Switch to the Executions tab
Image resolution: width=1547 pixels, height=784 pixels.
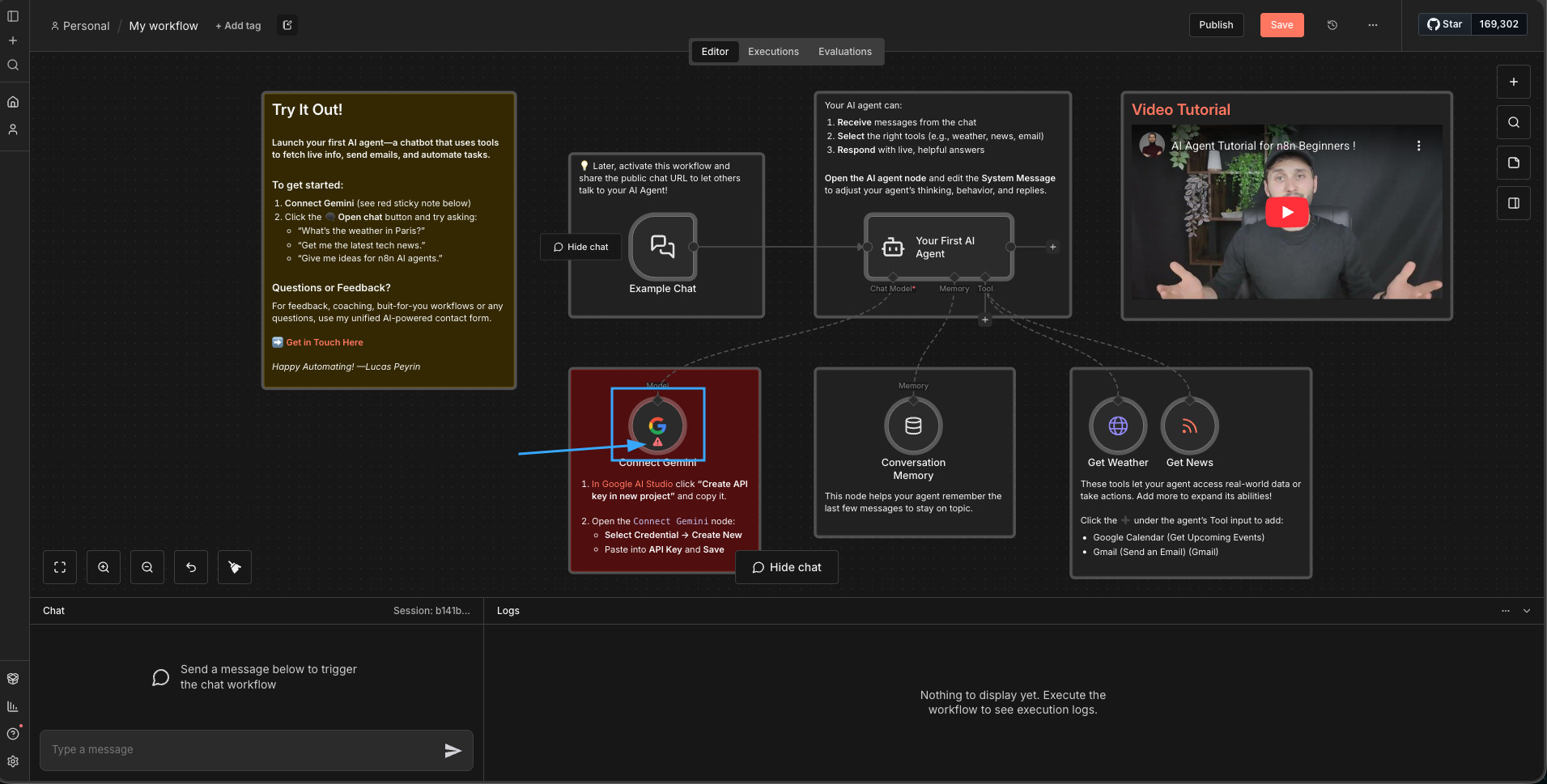773,52
